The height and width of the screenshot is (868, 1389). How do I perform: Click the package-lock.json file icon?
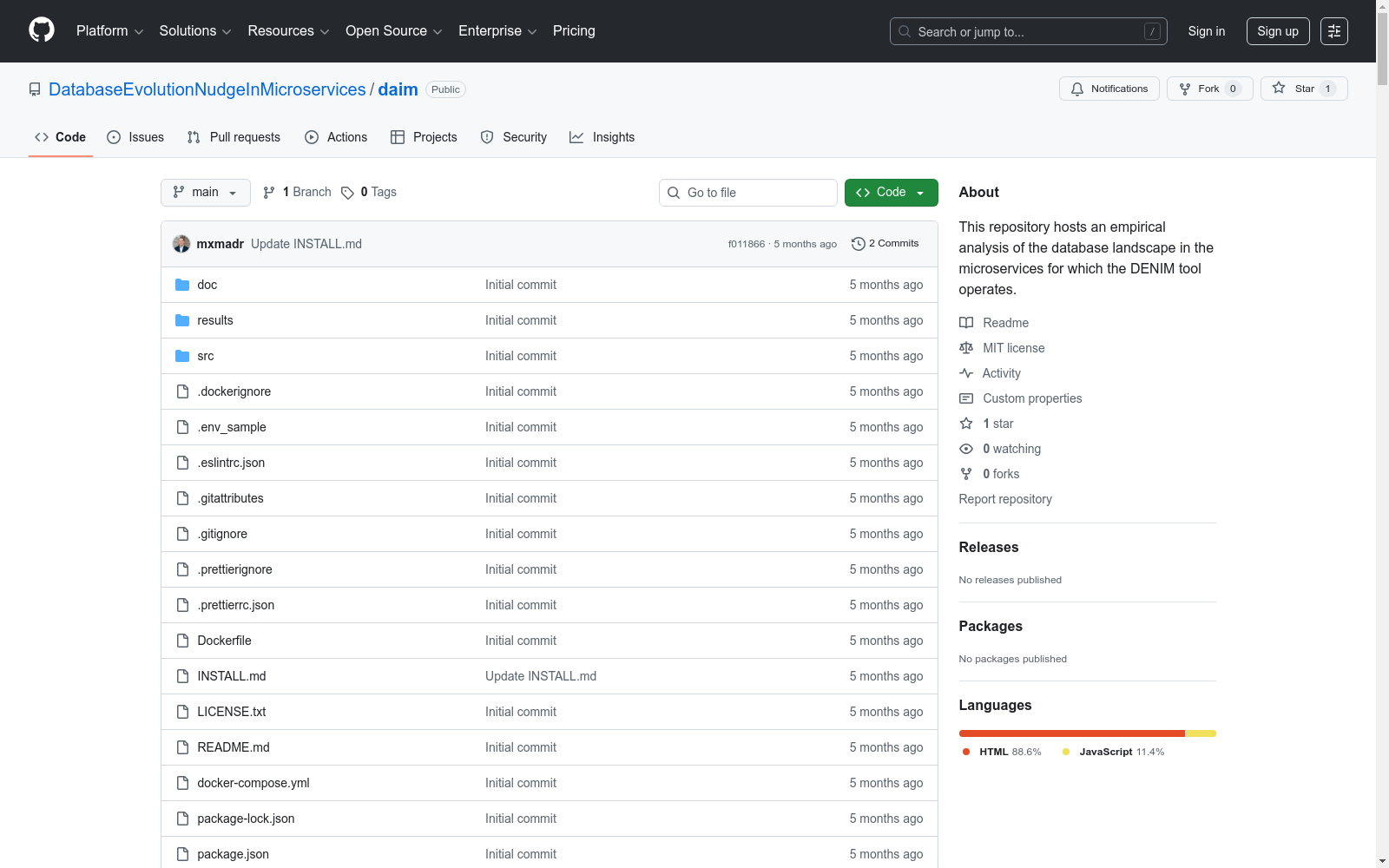pos(182,819)
